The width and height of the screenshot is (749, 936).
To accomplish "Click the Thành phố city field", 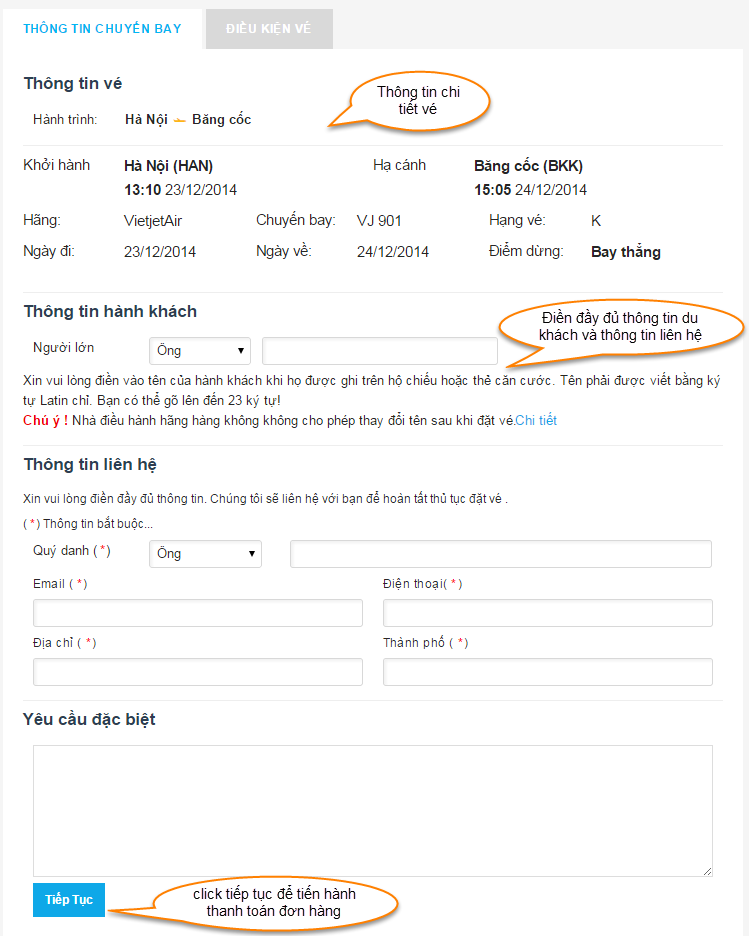I will pos(548,672).
